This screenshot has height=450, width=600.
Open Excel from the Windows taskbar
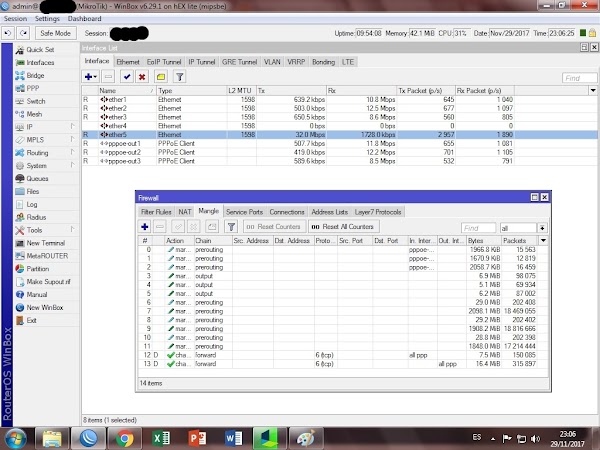click(160, 439)
